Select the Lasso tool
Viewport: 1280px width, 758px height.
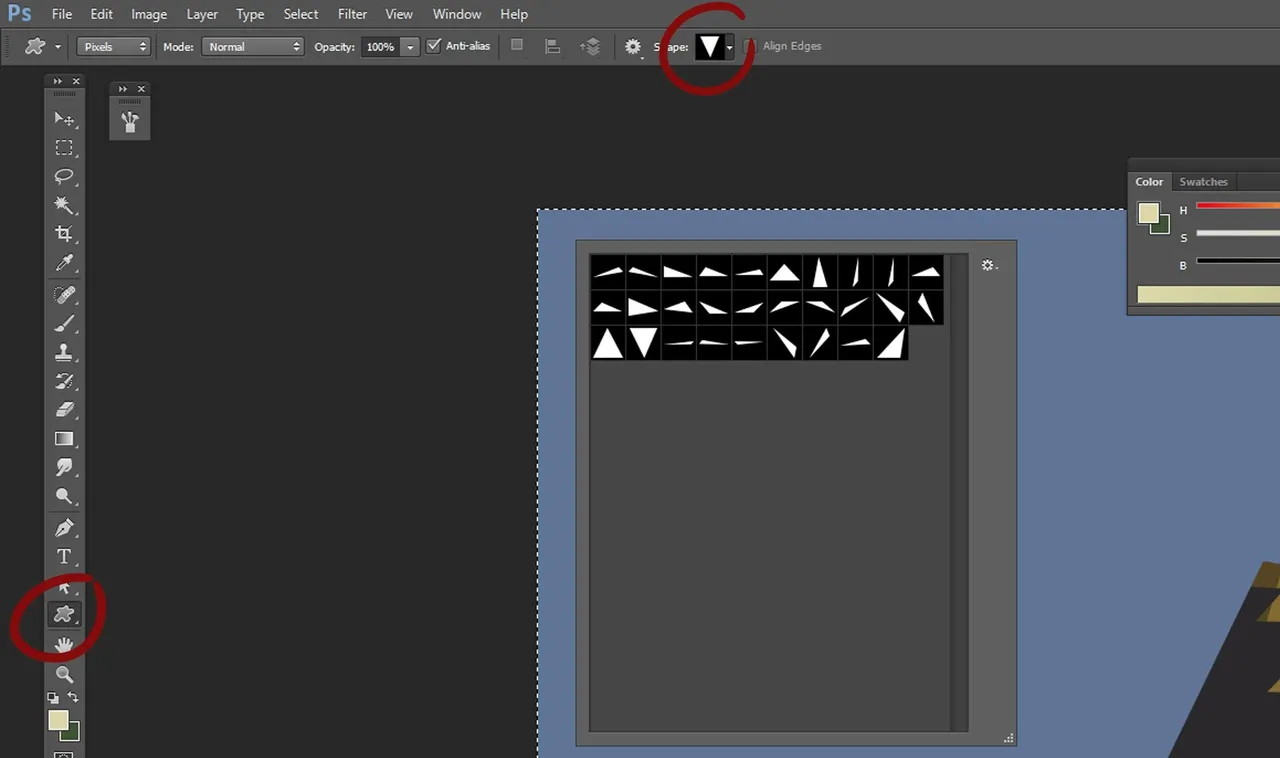(x=64, y=177)
